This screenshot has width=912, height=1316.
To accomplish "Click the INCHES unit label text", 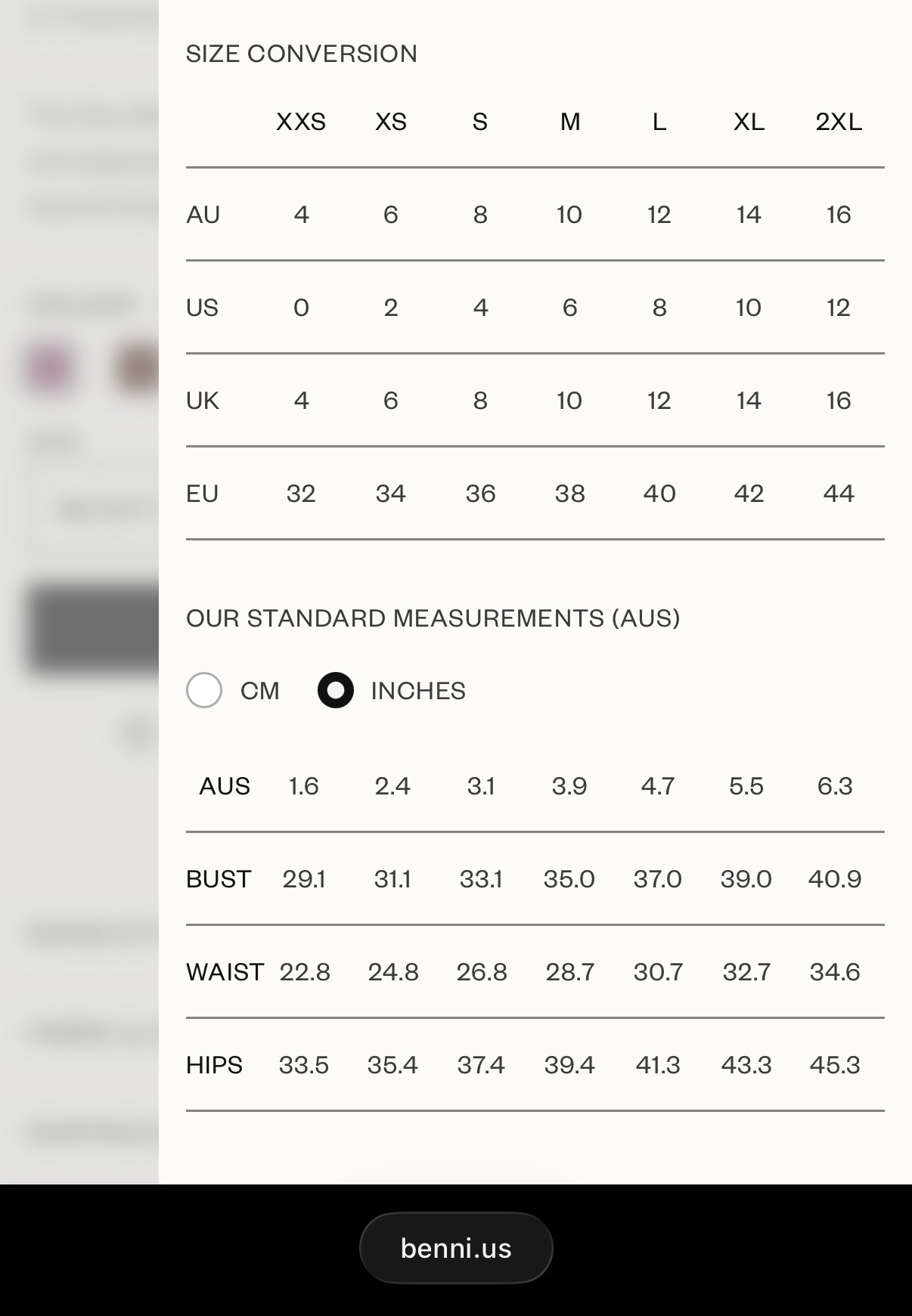I will point(418,691).
